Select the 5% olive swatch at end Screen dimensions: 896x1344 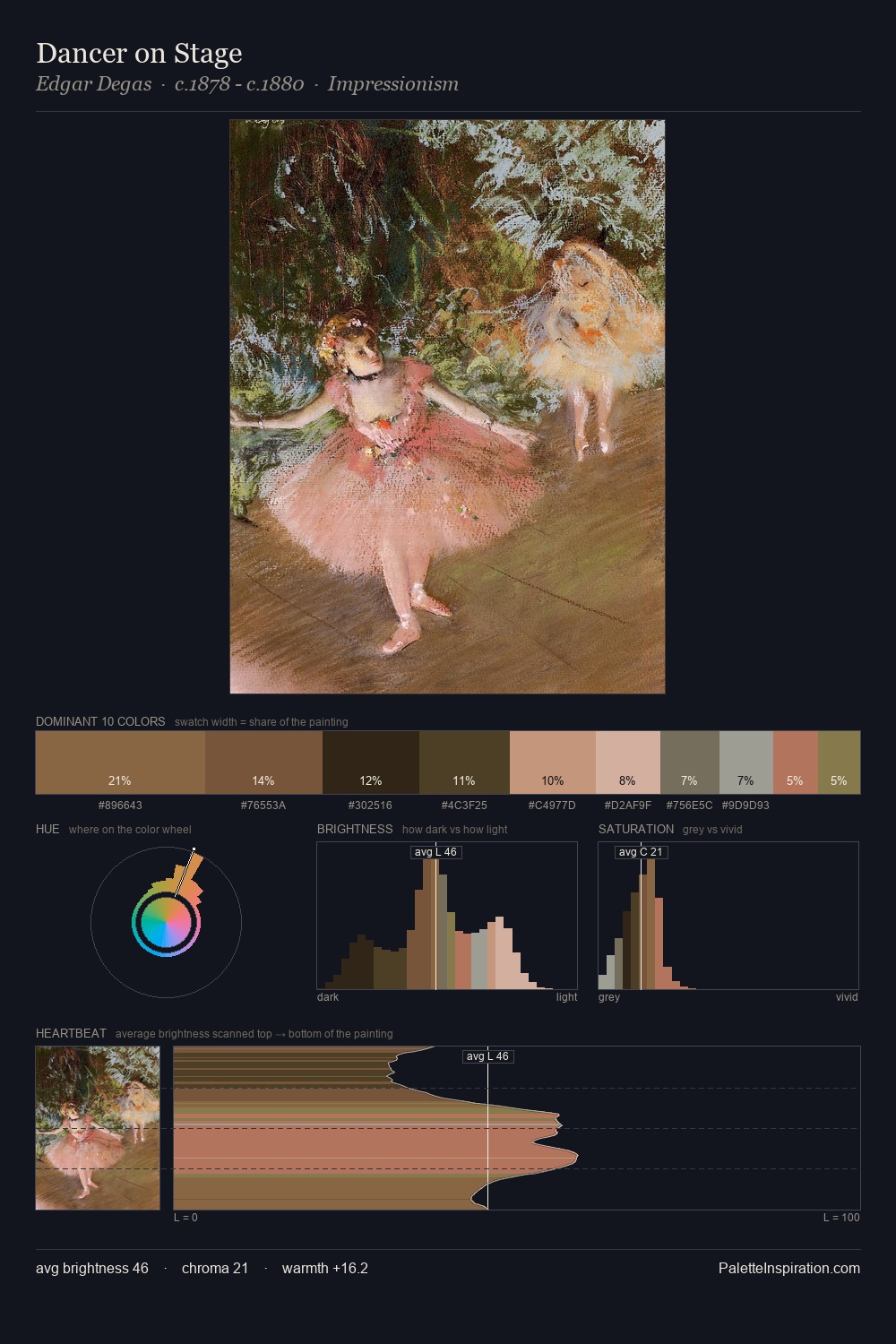tap(839, 762)
